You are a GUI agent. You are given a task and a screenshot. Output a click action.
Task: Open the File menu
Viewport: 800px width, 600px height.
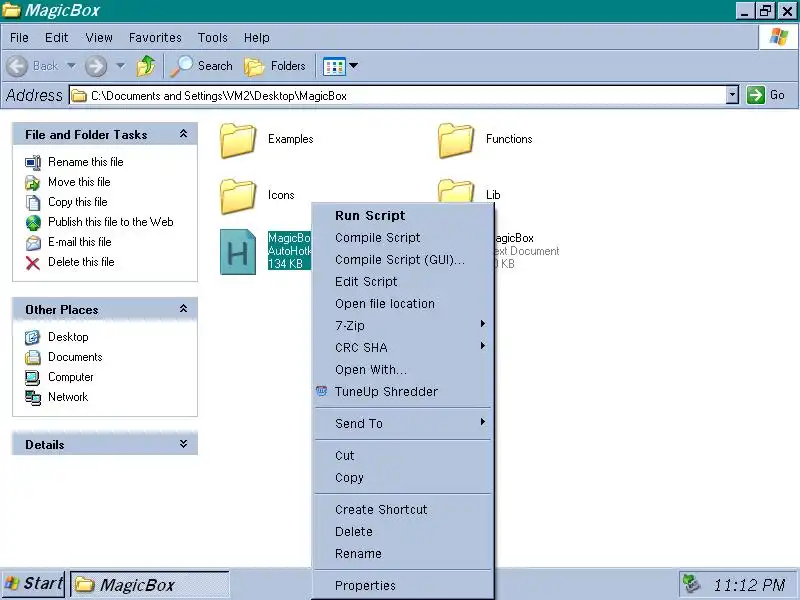[x=19, y=38]
